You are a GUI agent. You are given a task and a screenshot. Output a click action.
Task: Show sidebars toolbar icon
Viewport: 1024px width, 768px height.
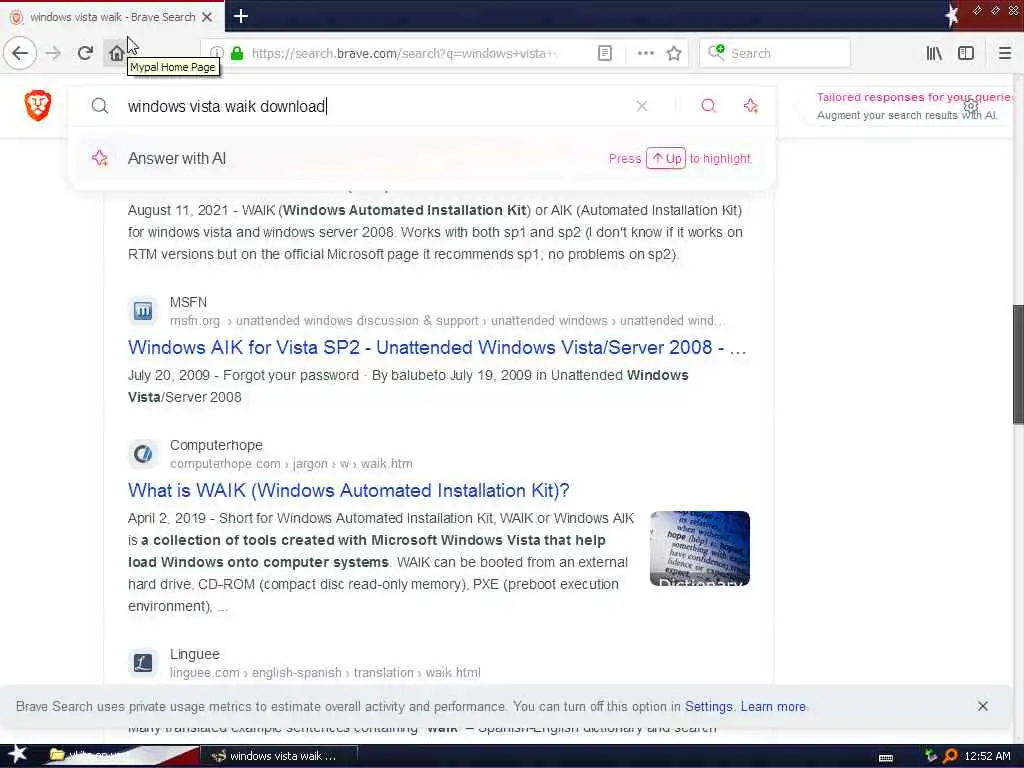click(966, 53)
